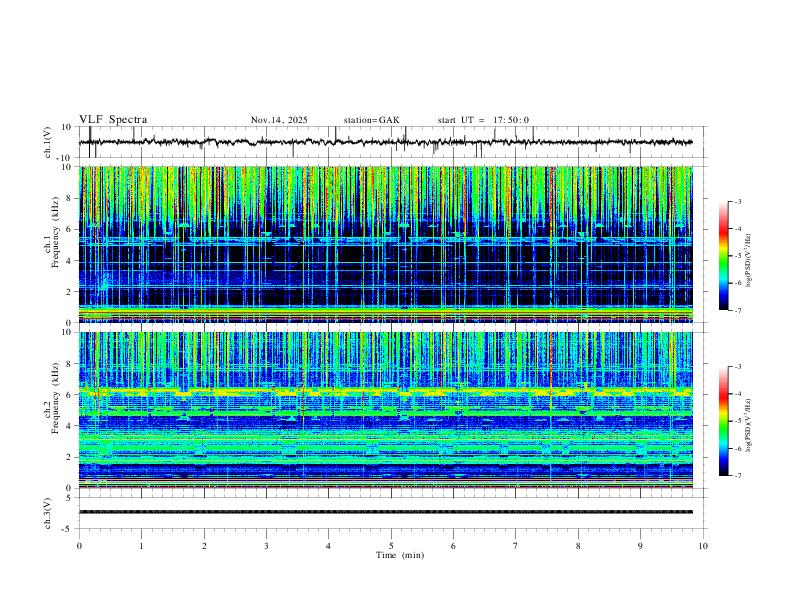Image resolution: width=792 pixels, height=612 pixels.
Task: Select the "start UT = 17:50:0" text
Action: (x=483, y=120)
